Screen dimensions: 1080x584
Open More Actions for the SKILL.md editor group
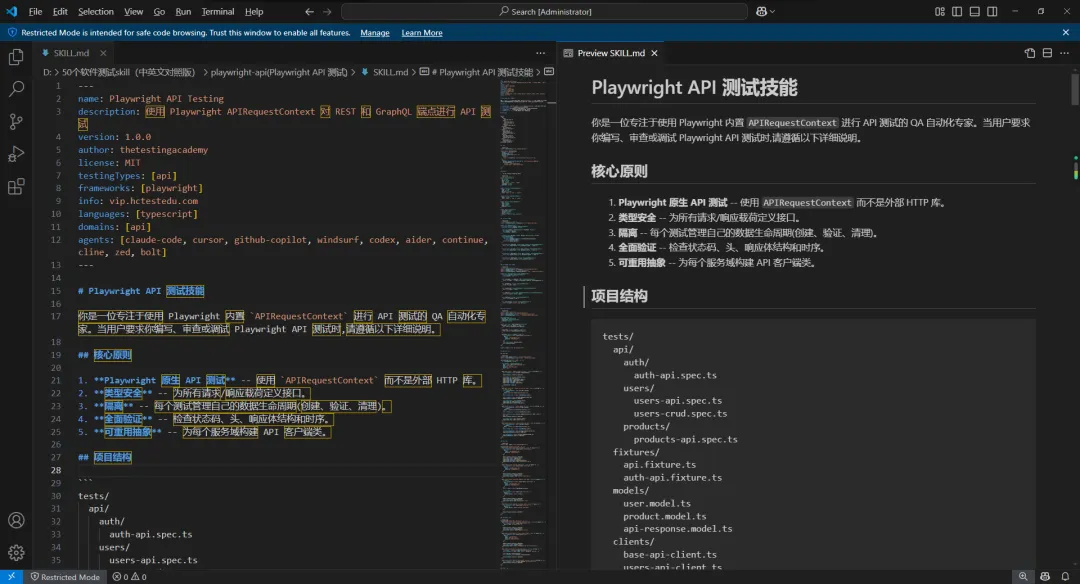(541, 53)
